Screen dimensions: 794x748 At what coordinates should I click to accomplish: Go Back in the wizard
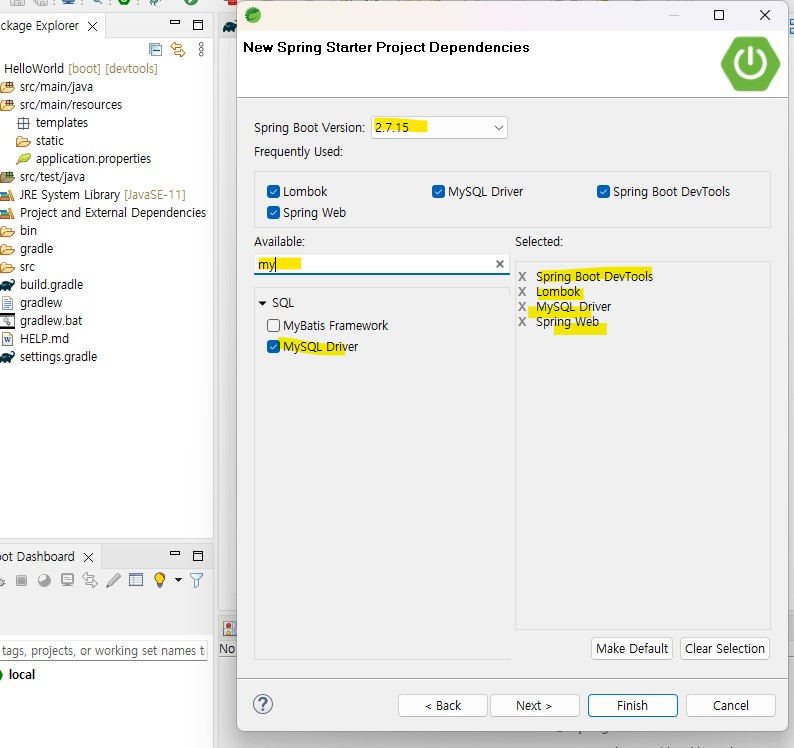pos(443,705)
